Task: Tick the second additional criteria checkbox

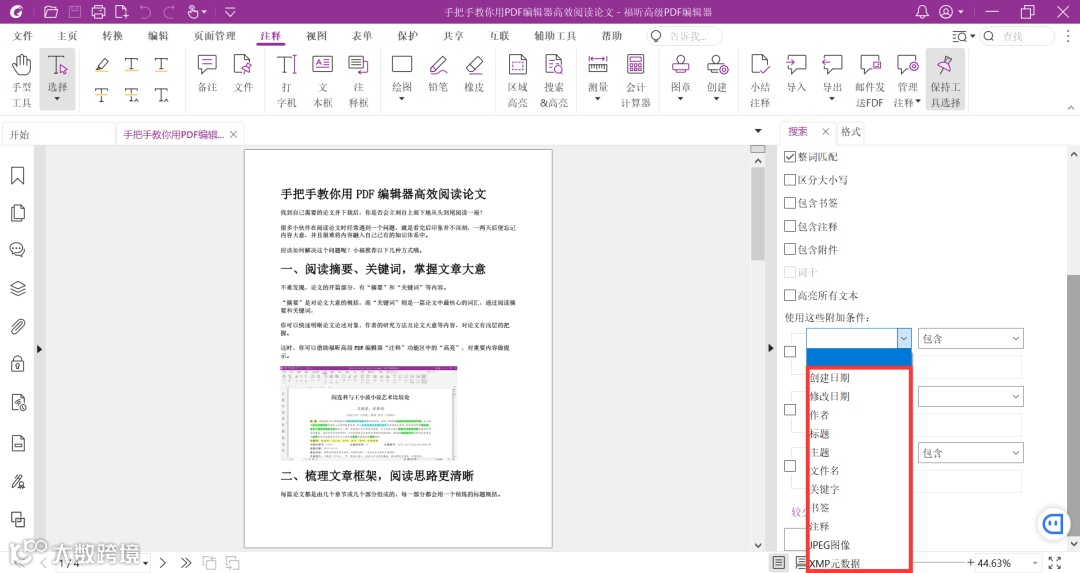Action: (x=790, y=409)
